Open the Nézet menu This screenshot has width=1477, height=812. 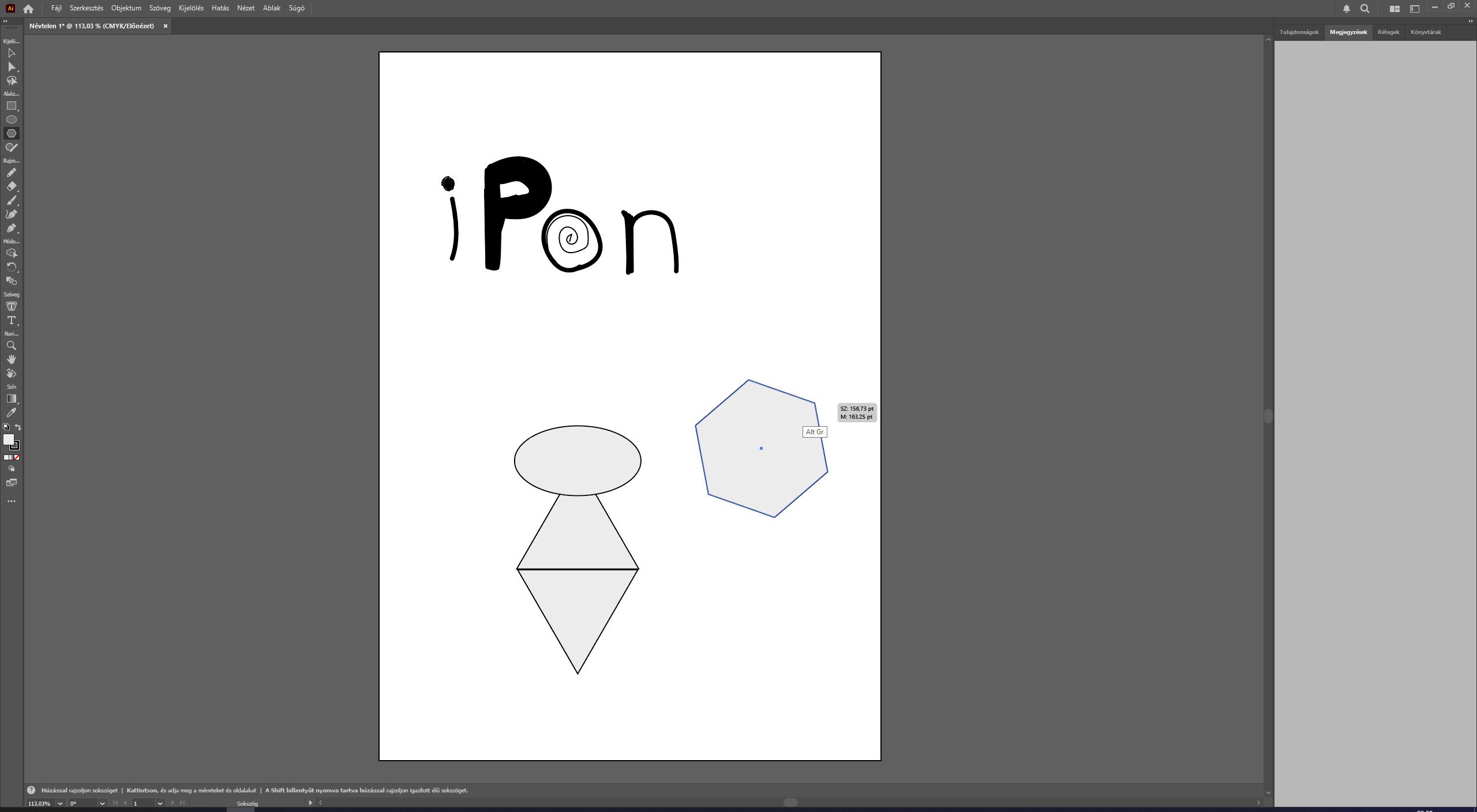[x=245, y=8]
